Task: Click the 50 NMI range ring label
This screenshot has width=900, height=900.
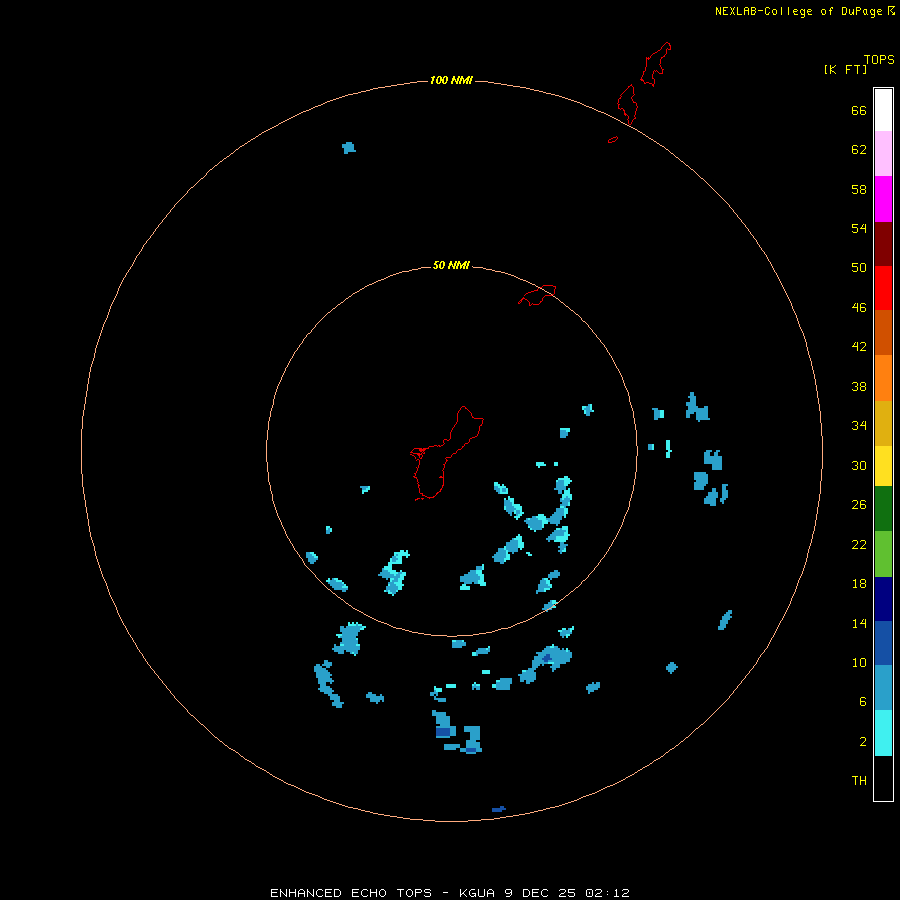Action: click(451, 265)
